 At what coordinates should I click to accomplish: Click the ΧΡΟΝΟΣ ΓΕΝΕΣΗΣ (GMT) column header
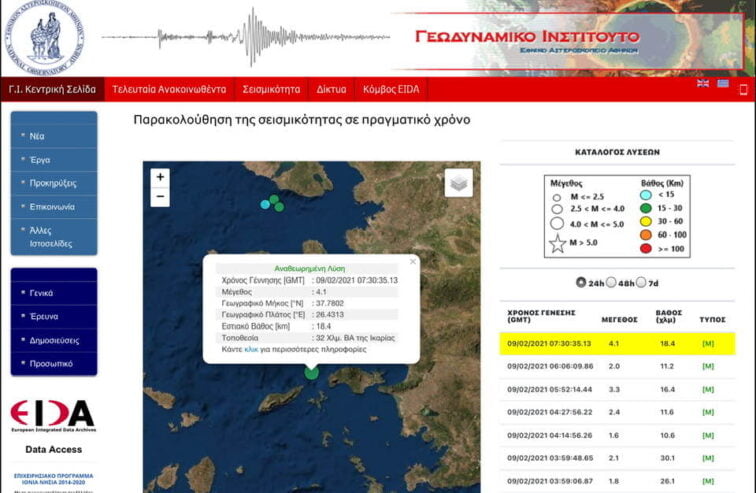coord(541,316)
